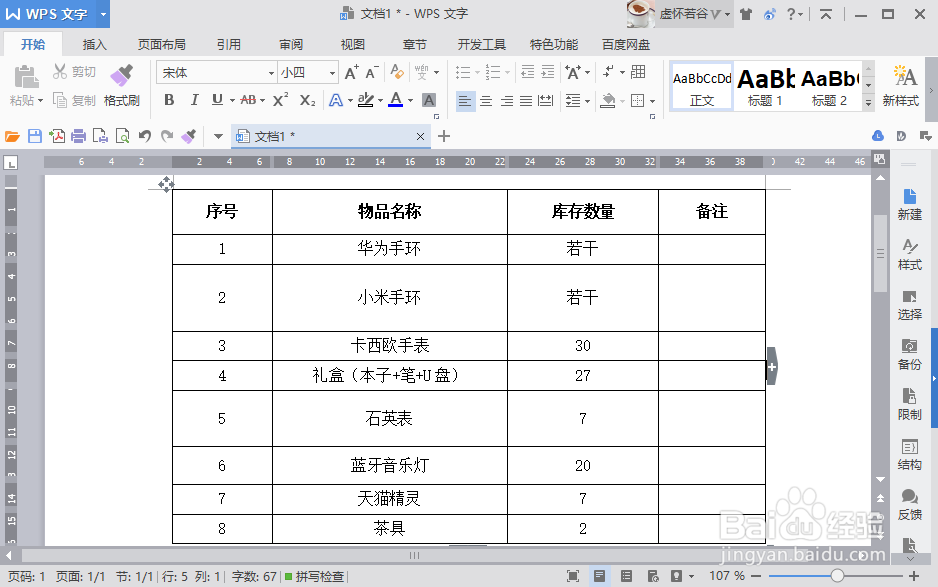The width and height of the screenshot is (938, 587).
Task: Increase paragraph indent
Action: click(x=548, y=72)
